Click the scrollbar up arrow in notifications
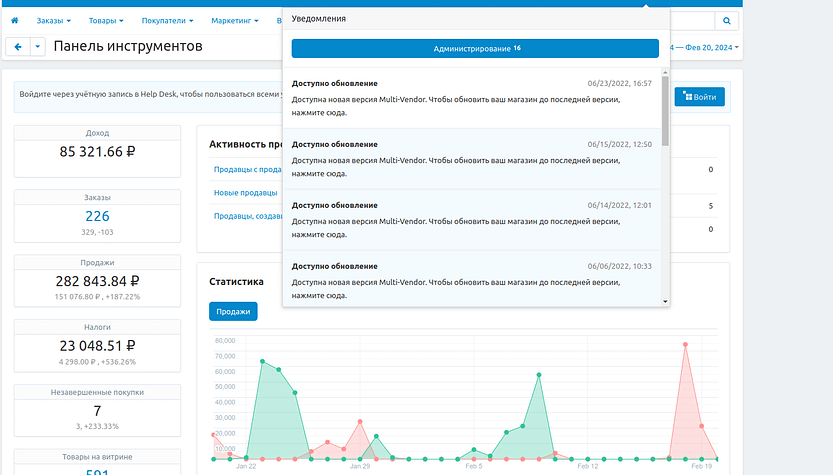 pos(665,73)
